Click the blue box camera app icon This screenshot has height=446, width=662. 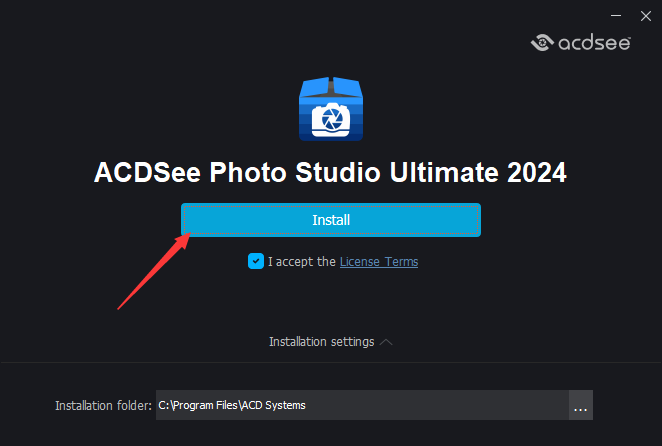[x=331, y=109]
